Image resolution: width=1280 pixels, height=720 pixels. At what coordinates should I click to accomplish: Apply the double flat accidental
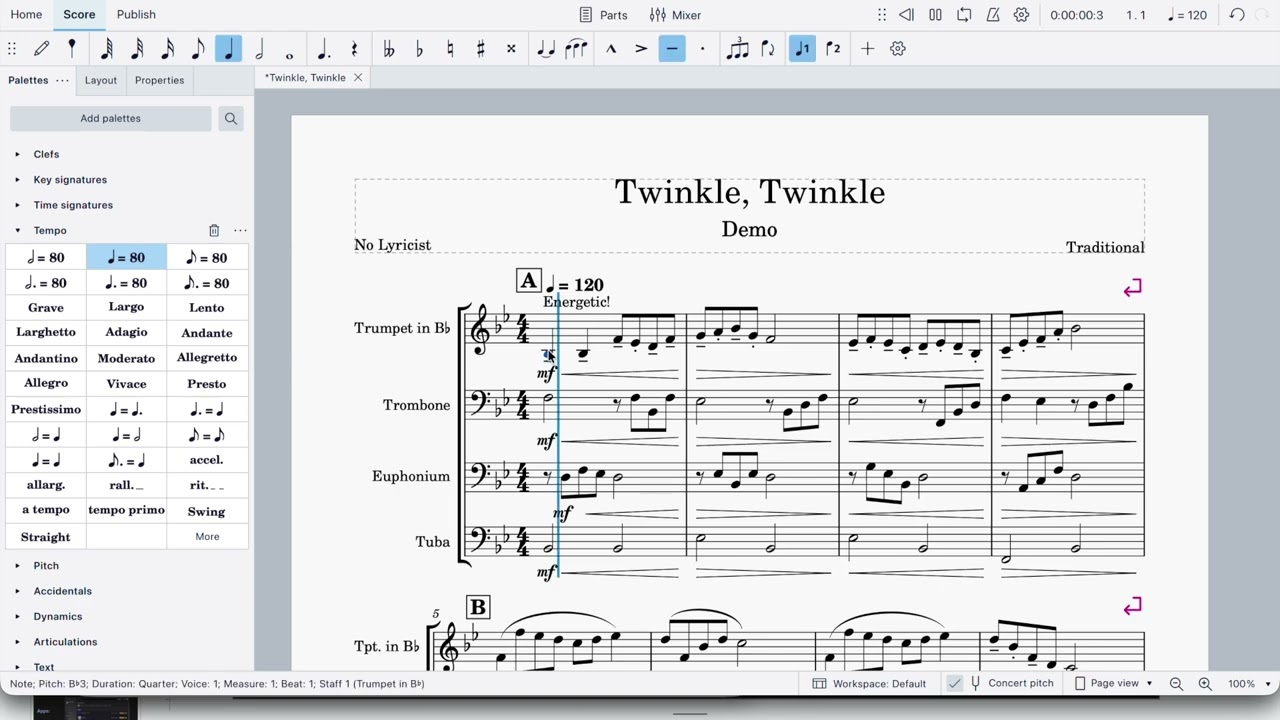[x=388, y=48]
